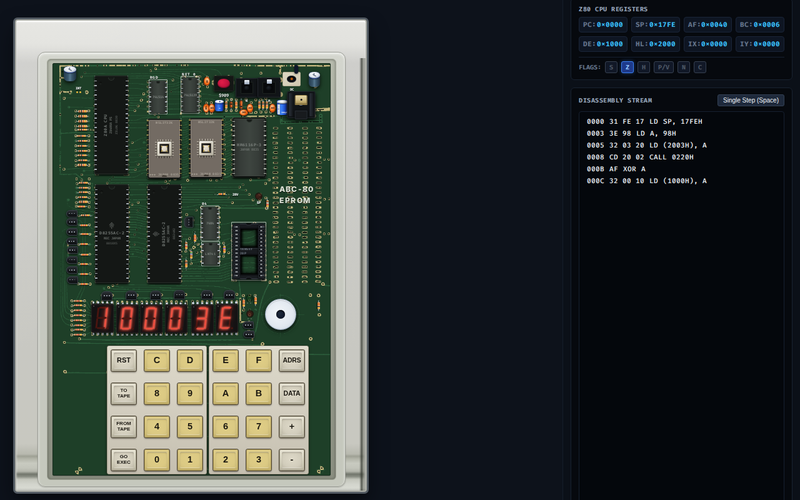Click the IX:0x0000 register box

(708, 44)
